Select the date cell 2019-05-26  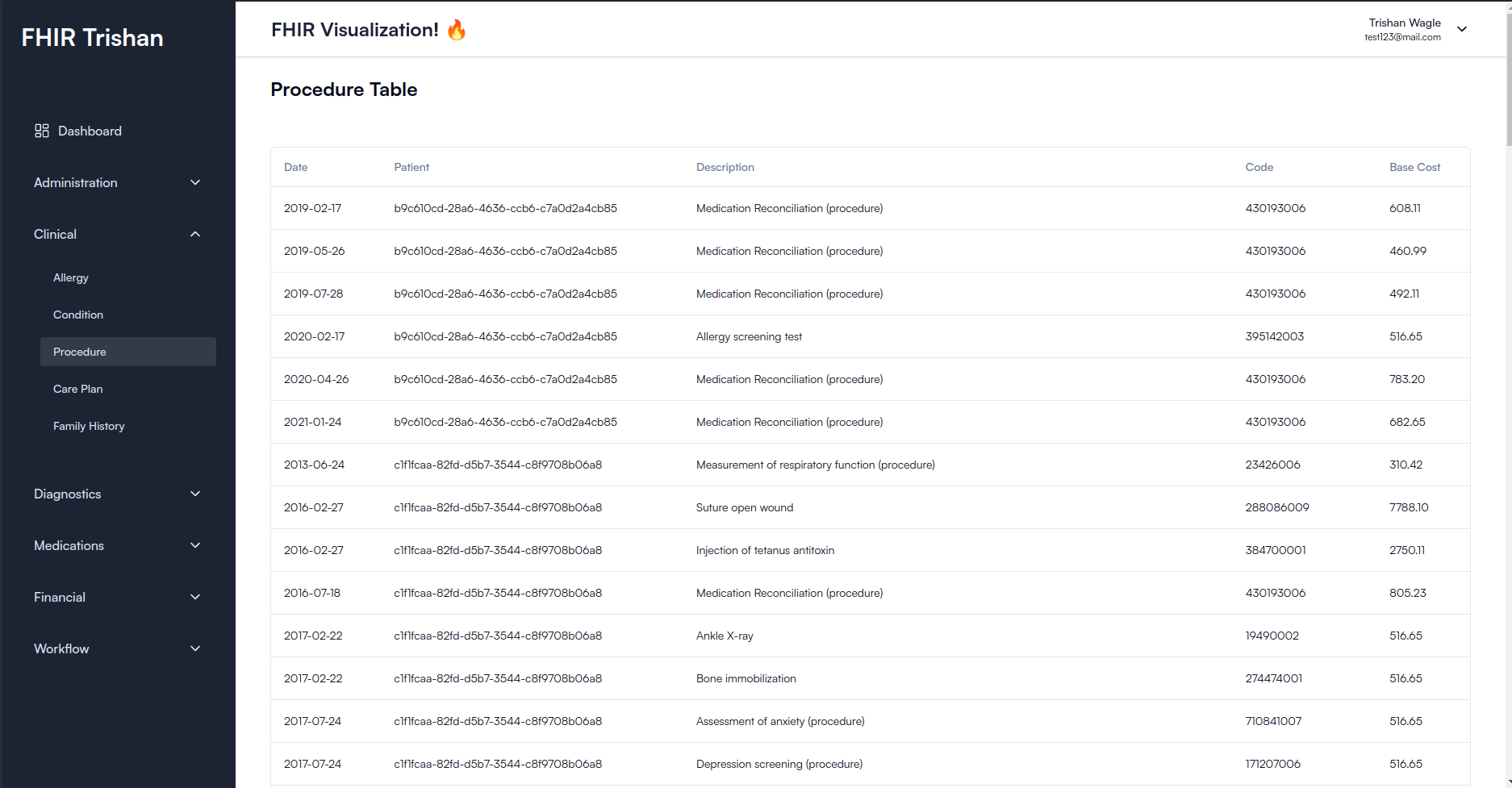(x=314, y=251)
